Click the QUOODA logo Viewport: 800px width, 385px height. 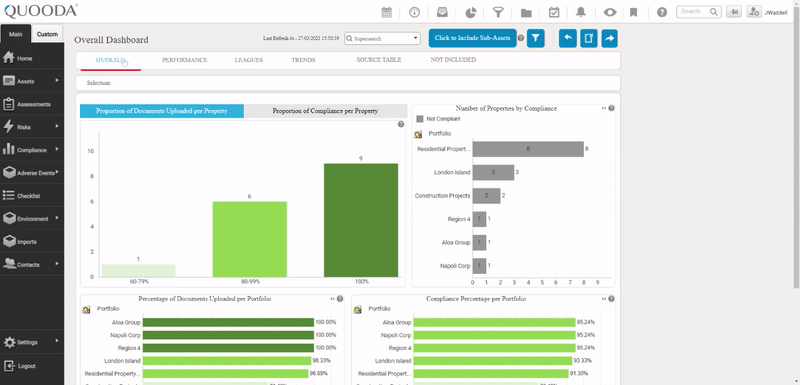pos(41,11)
